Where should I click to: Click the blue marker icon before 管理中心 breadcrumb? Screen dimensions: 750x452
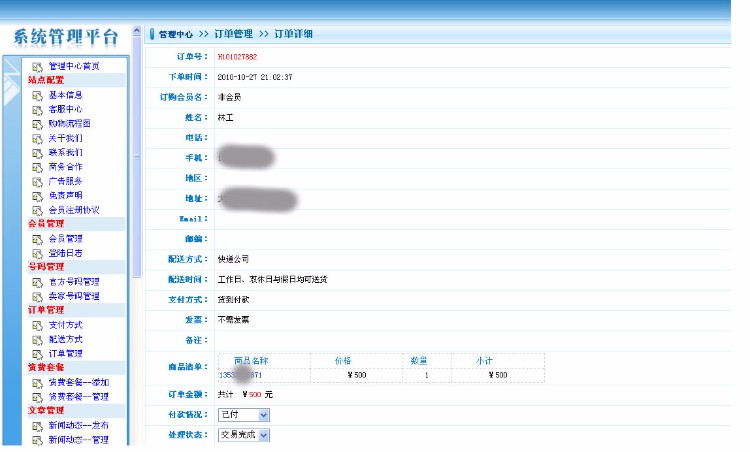tap(152, 34)
